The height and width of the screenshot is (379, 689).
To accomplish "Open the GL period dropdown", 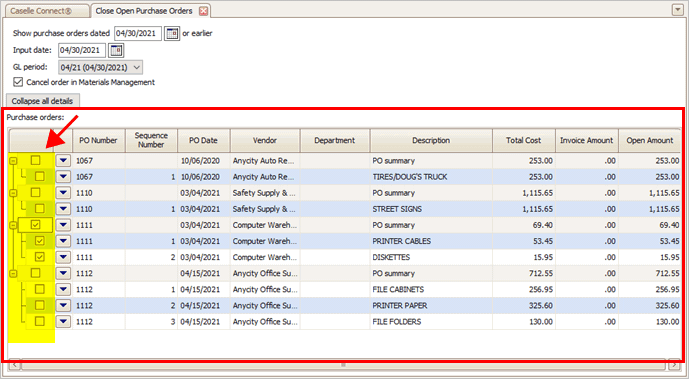I will (x=101, y=67).
